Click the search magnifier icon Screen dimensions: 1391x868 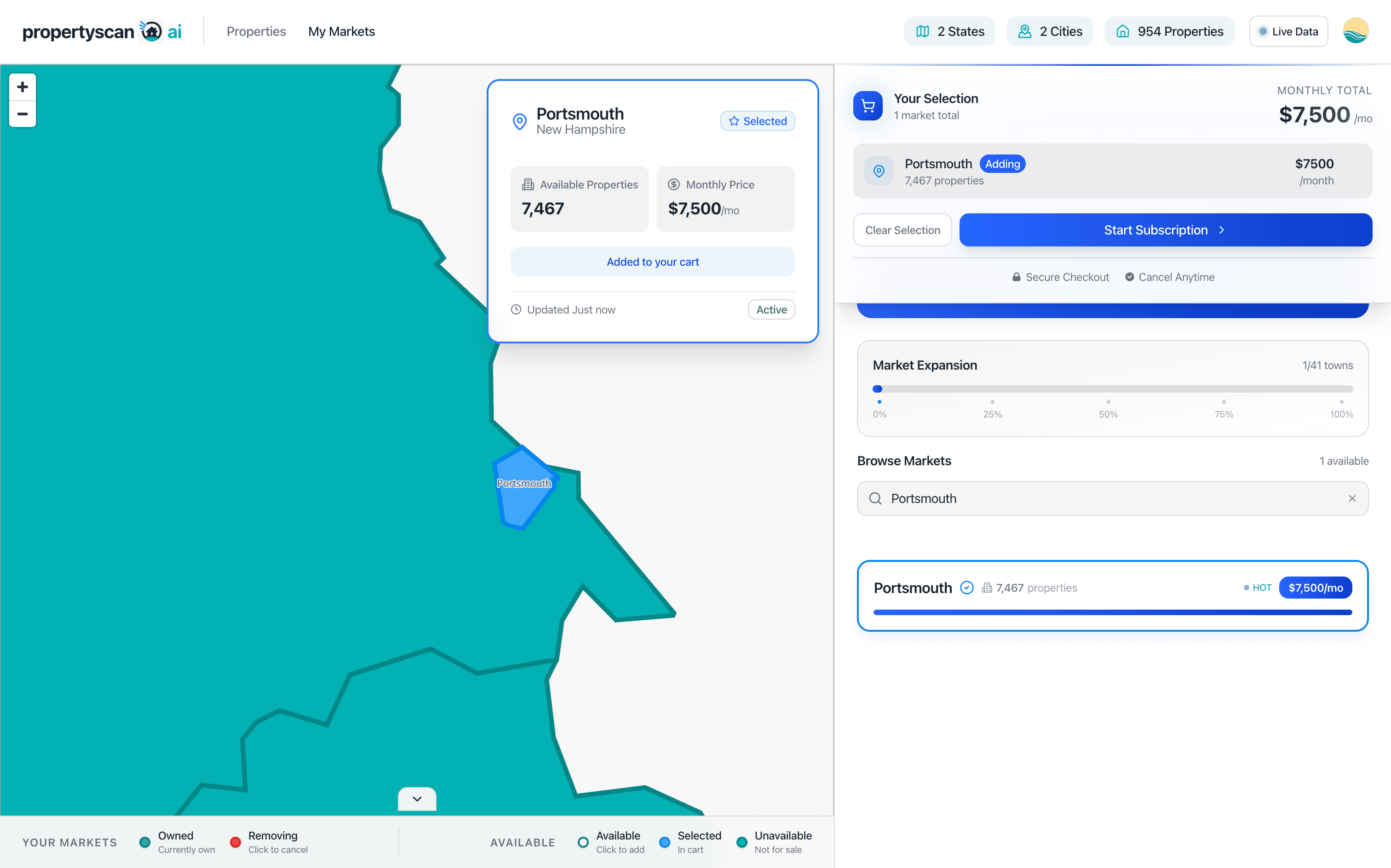pos(875,498)
